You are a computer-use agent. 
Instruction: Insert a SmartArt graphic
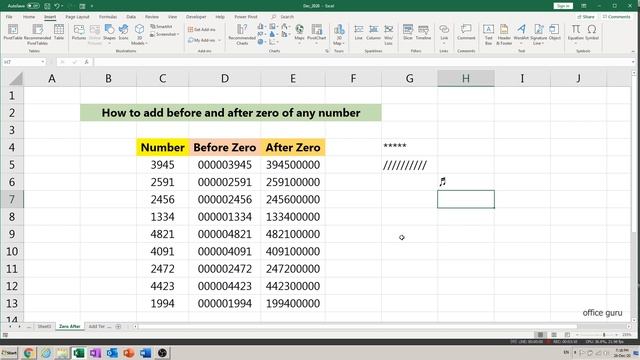click(161, 27)
